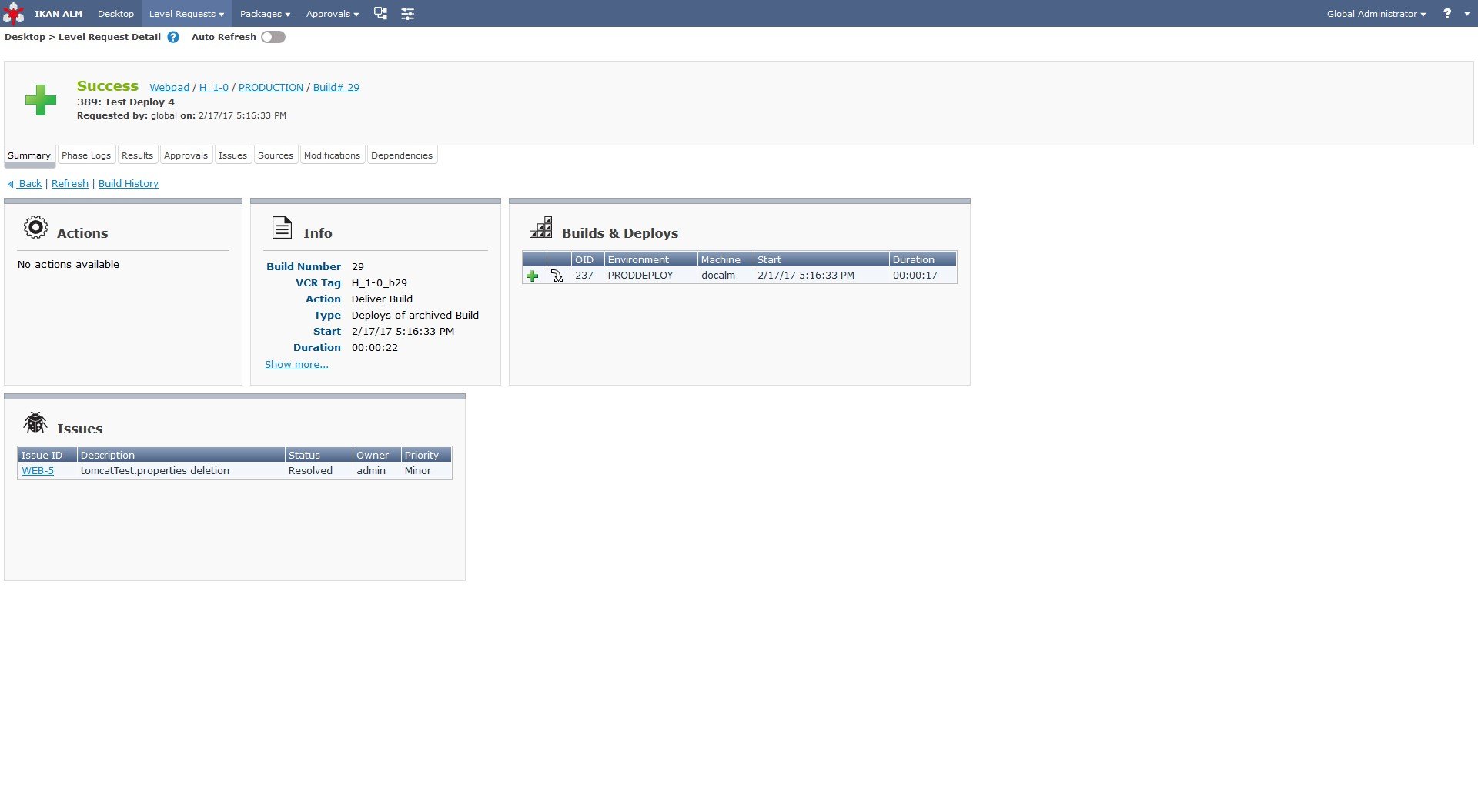Expand the Approvals dropdown in navbar
The width and height of the screenshot is (1478, 812).
[x=333, y=14]
